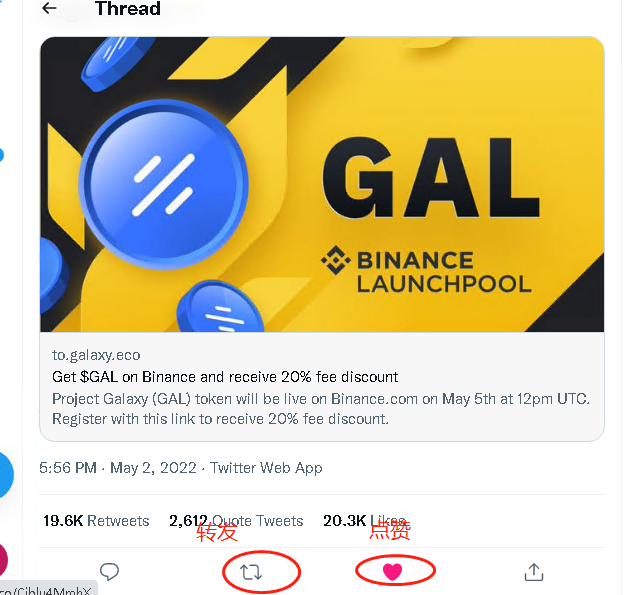Click the back arrow beside Thread

pos(49,8)
